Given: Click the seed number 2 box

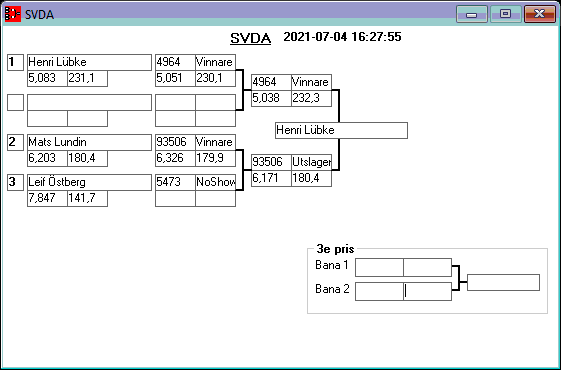Looking at the screenshot, I should (15, 142).
